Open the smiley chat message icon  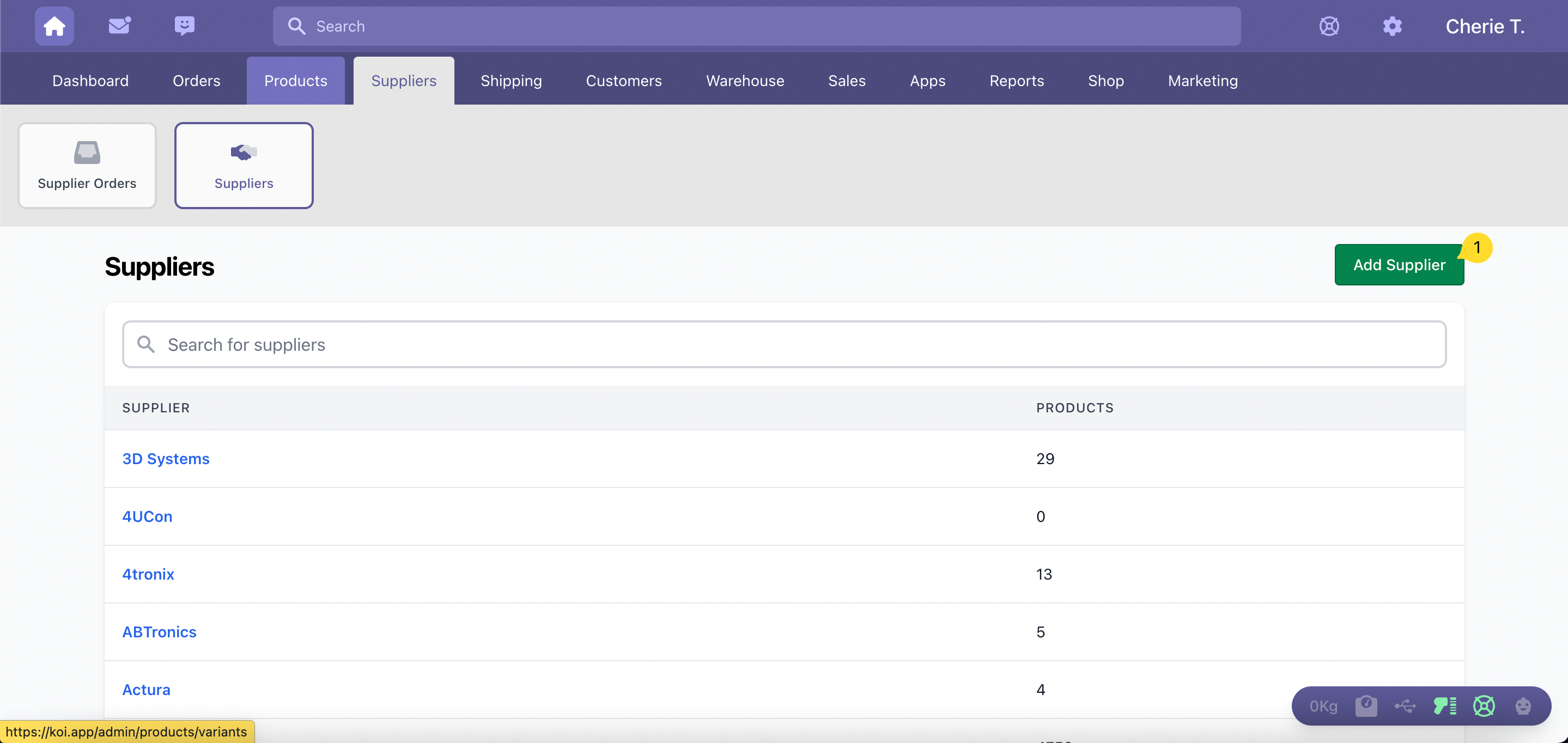[185, 26]
